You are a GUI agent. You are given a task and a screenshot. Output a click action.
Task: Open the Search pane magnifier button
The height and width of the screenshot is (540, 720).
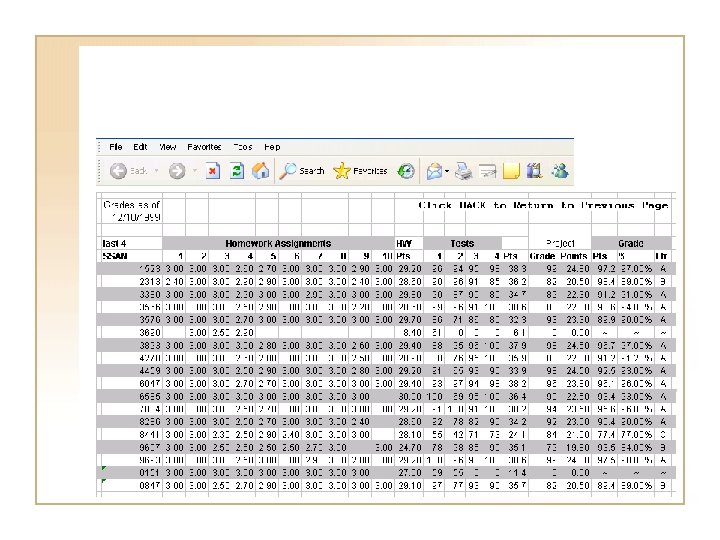coord(302,171)
